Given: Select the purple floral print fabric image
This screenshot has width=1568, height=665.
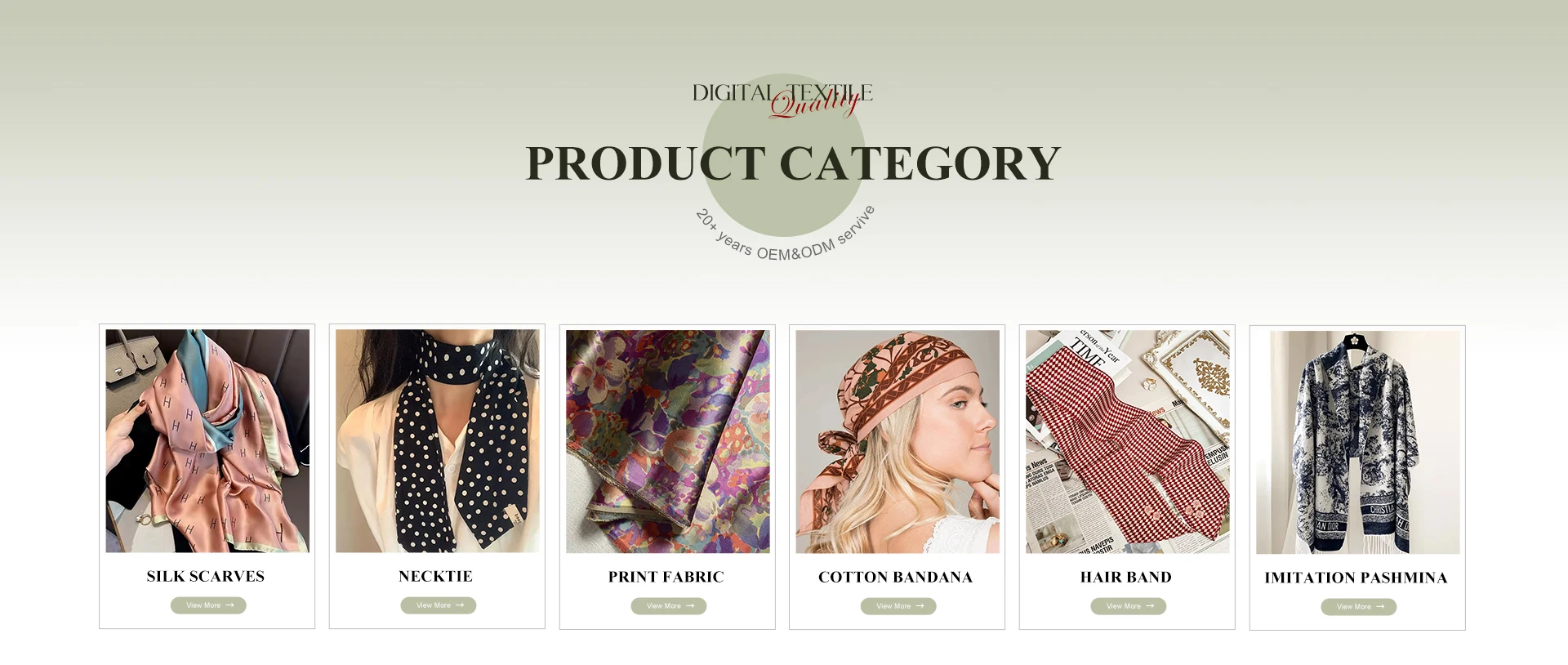Looking at the screenshot, I should coord(668,442).
